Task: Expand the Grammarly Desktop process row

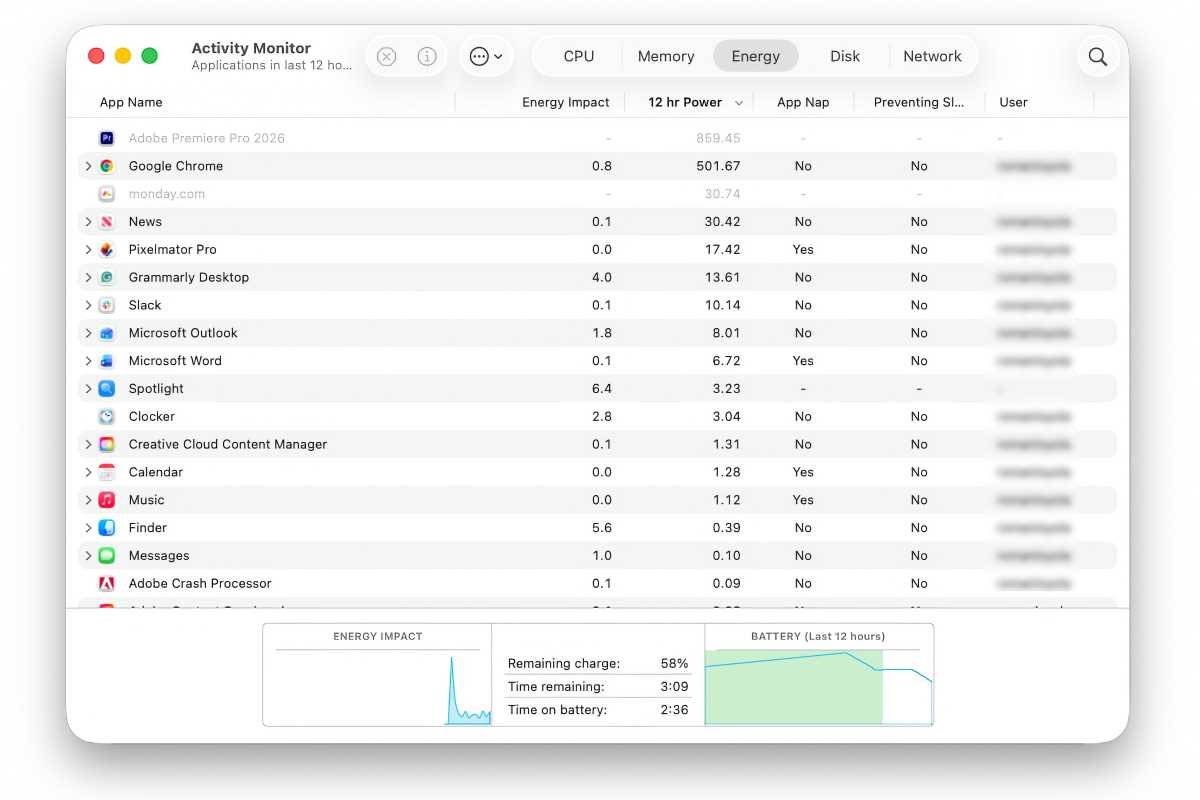Action: (x=88, y=277)
